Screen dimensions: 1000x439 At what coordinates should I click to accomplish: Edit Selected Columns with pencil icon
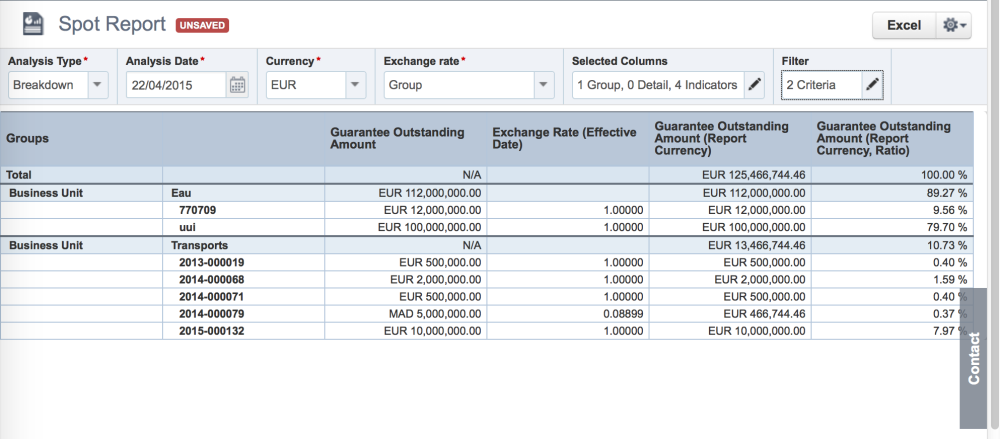coord(754,85)
